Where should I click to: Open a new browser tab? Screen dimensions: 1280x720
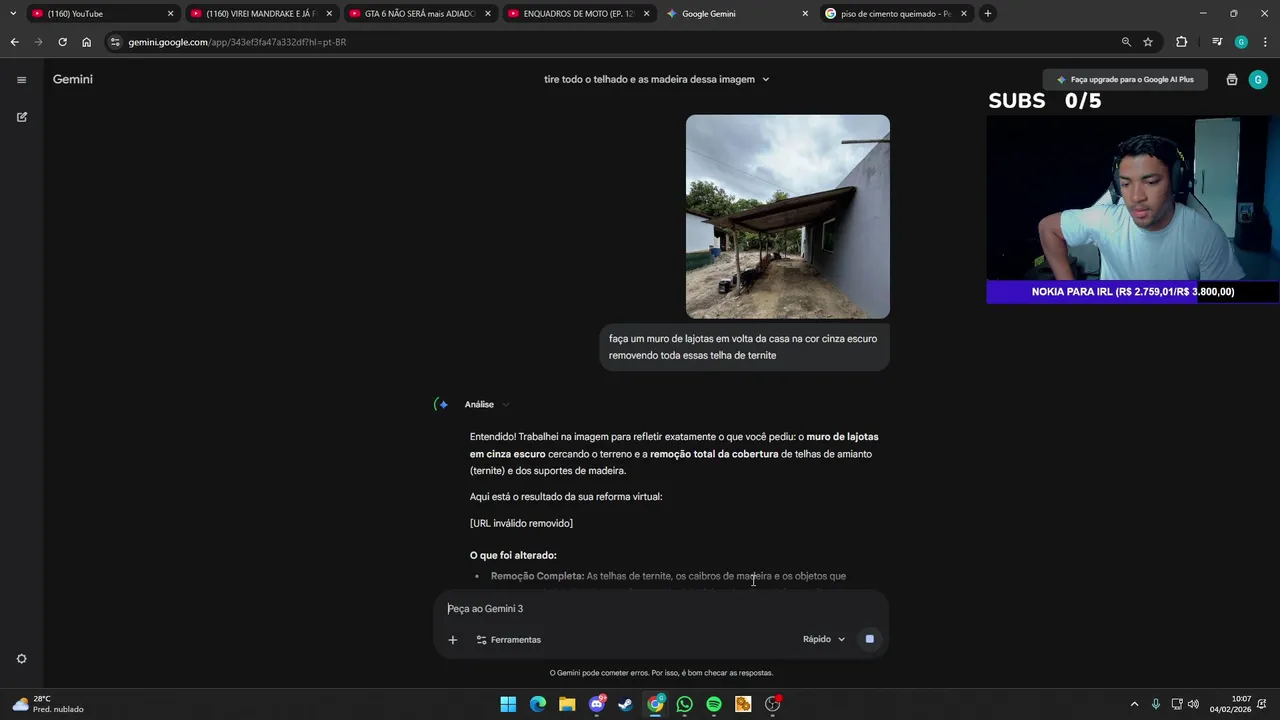click(x=987, y=14)
